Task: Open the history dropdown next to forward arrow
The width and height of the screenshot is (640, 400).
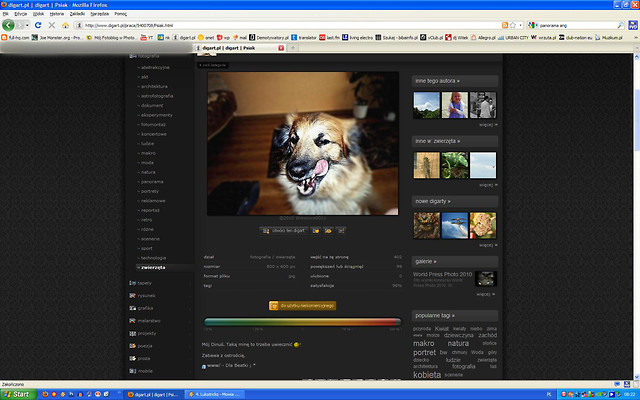Action: tap(27, 25)
